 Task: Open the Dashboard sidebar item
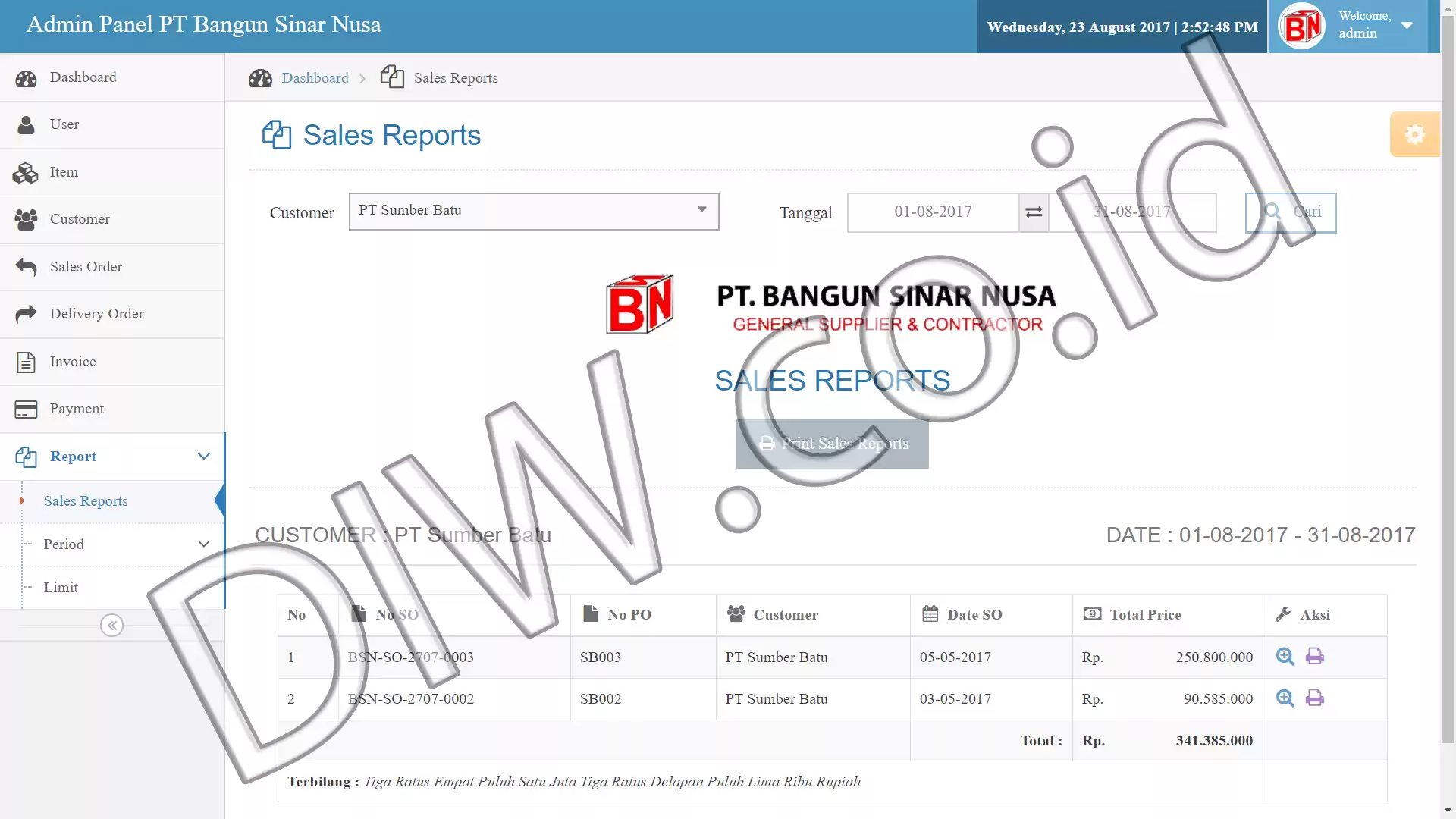coord(112,77)
